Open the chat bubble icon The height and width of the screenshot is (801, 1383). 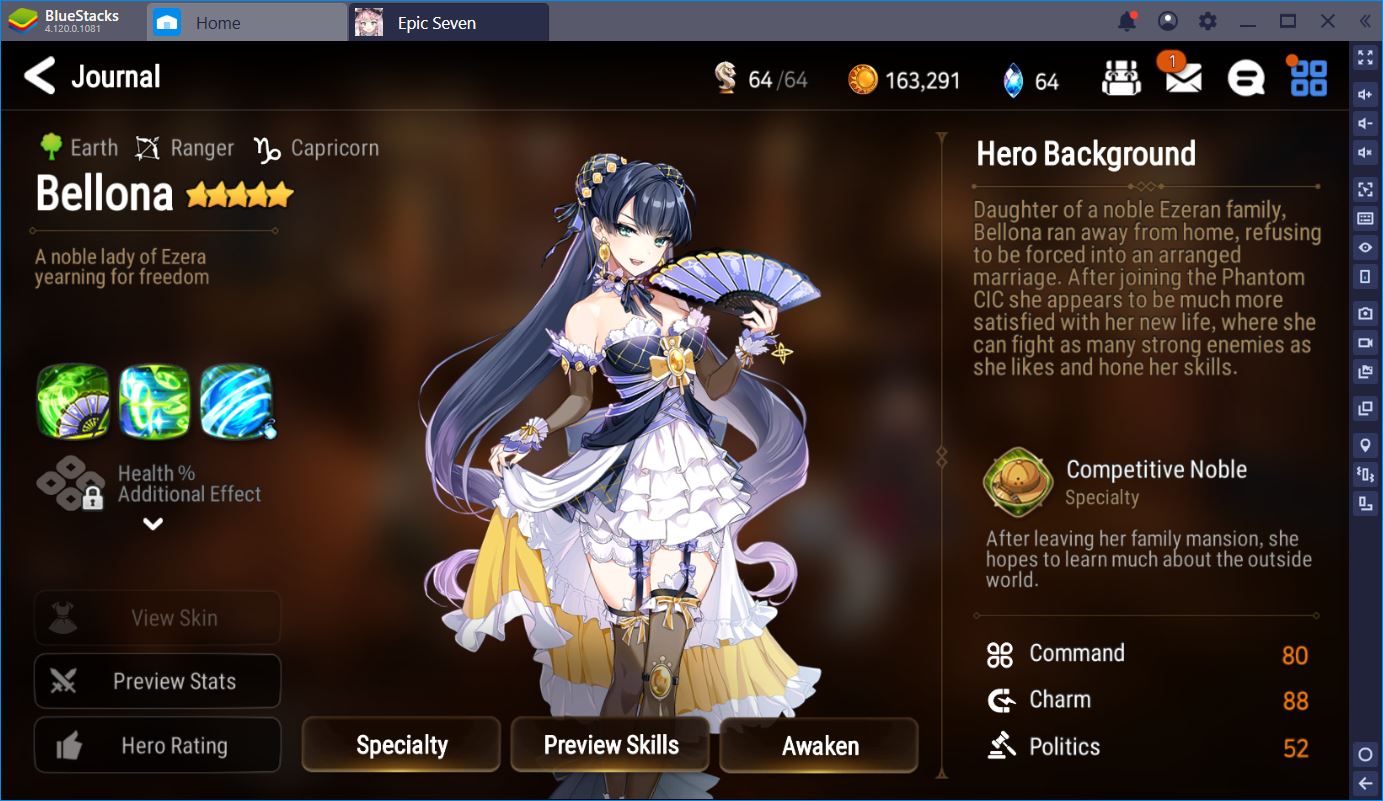coord(1245,78)
